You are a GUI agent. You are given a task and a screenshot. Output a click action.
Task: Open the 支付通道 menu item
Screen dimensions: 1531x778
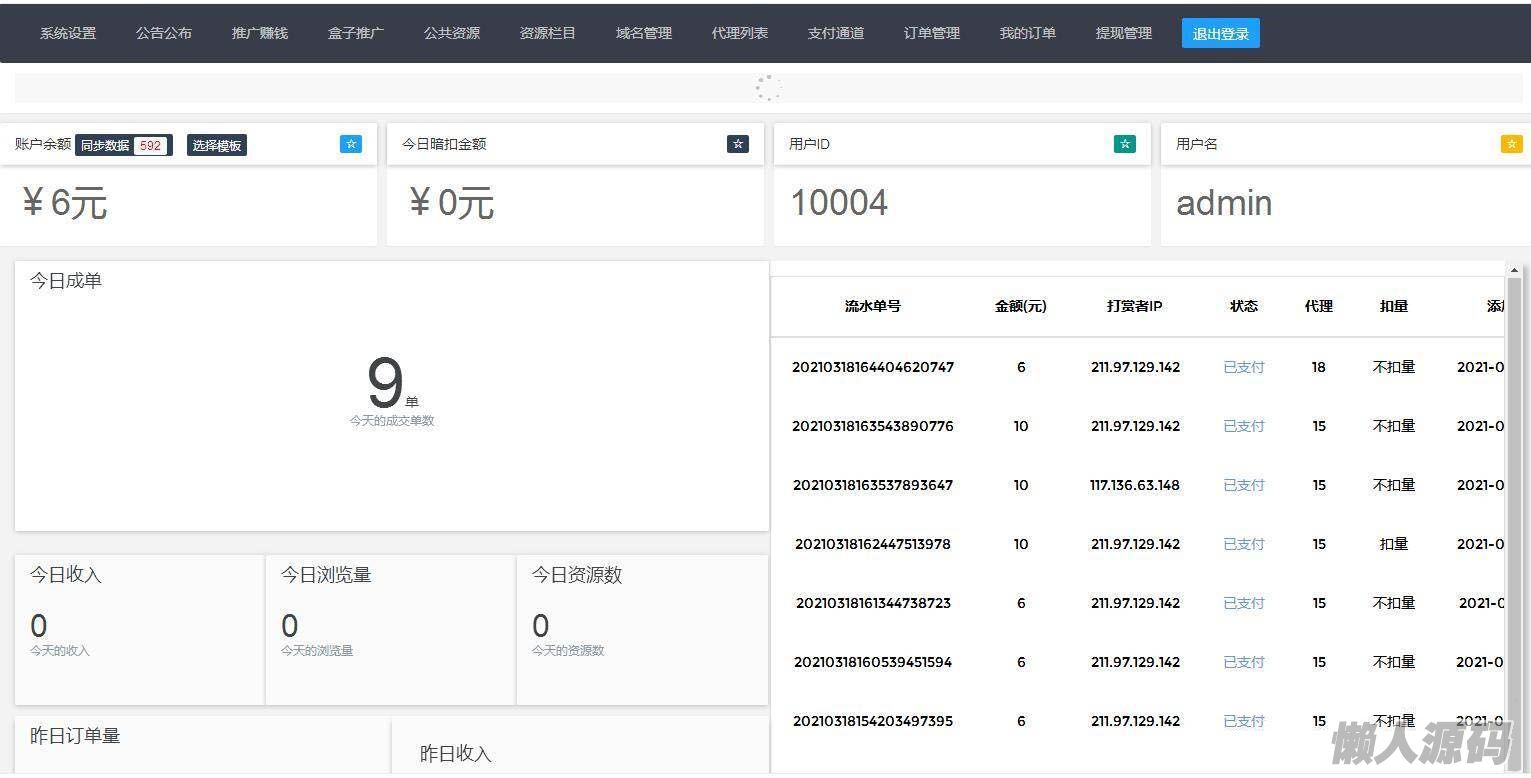pos(836,33)
